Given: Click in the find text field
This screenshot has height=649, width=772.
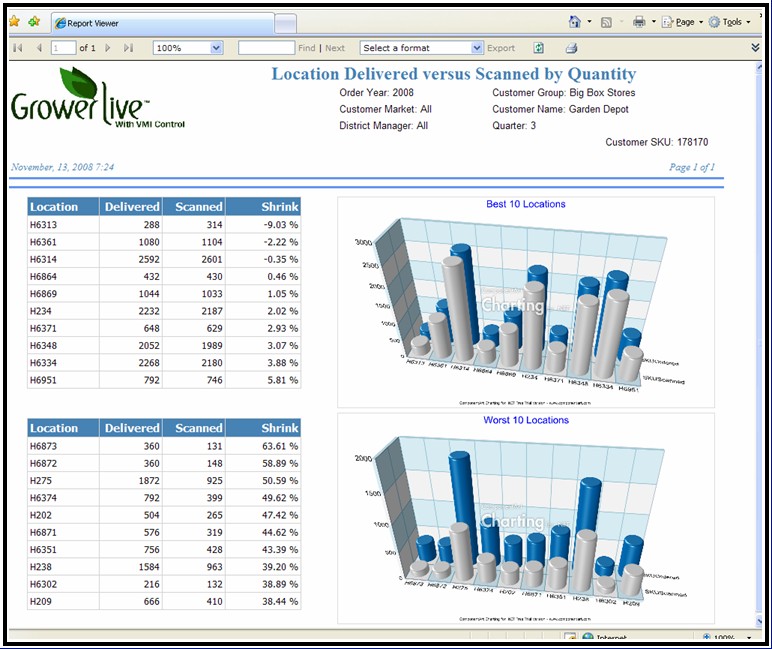Looking at the screenshot, I should point(266,48).
